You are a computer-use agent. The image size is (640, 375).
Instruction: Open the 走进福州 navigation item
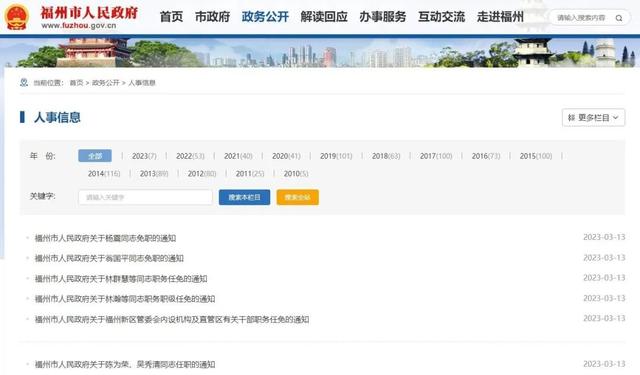[500, 17]
